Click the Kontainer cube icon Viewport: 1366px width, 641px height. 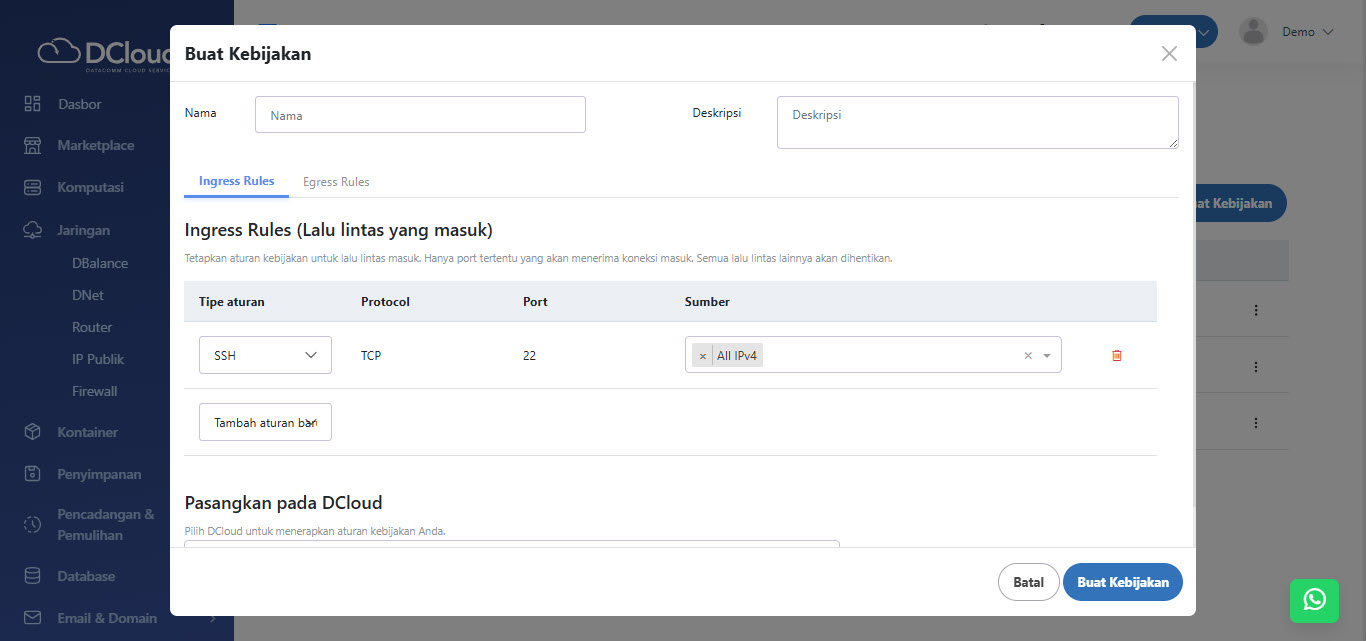32,432
